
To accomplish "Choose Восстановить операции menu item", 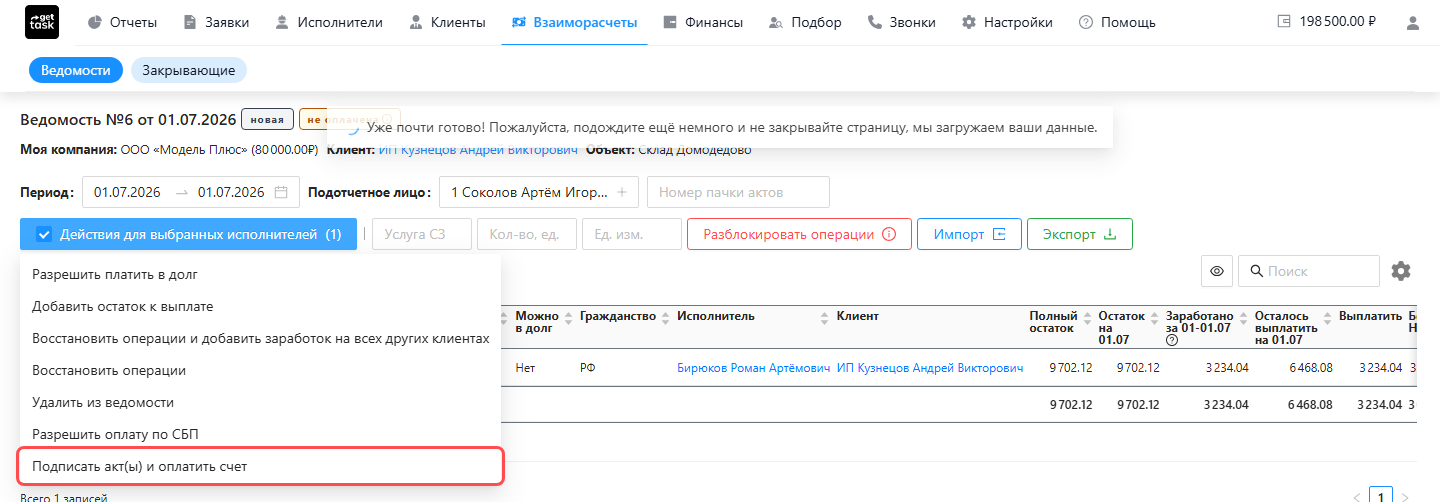I will tap(260, 370).
